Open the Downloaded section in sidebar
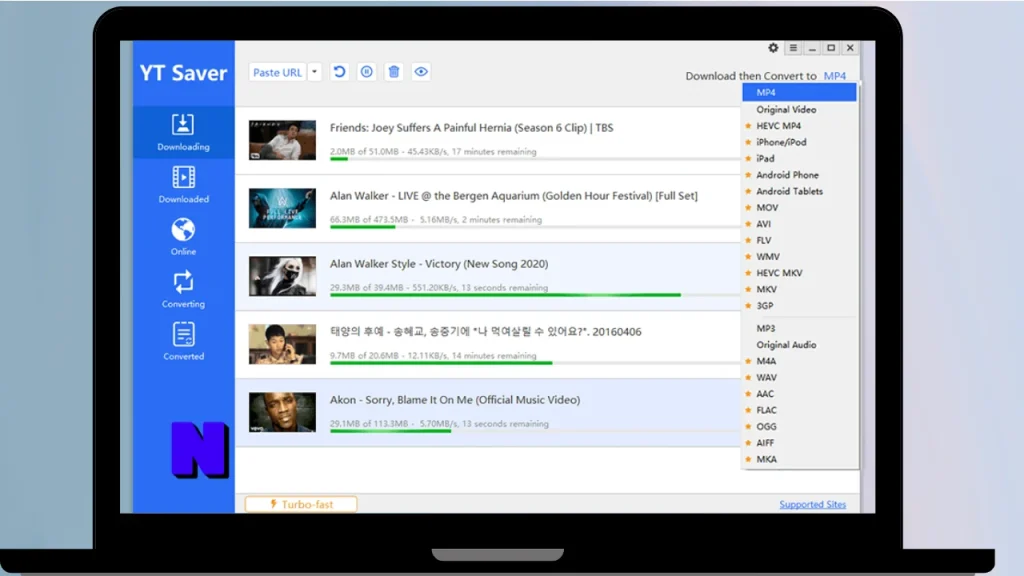This screenshot has width=1024, height=576. tap(183, 185)
